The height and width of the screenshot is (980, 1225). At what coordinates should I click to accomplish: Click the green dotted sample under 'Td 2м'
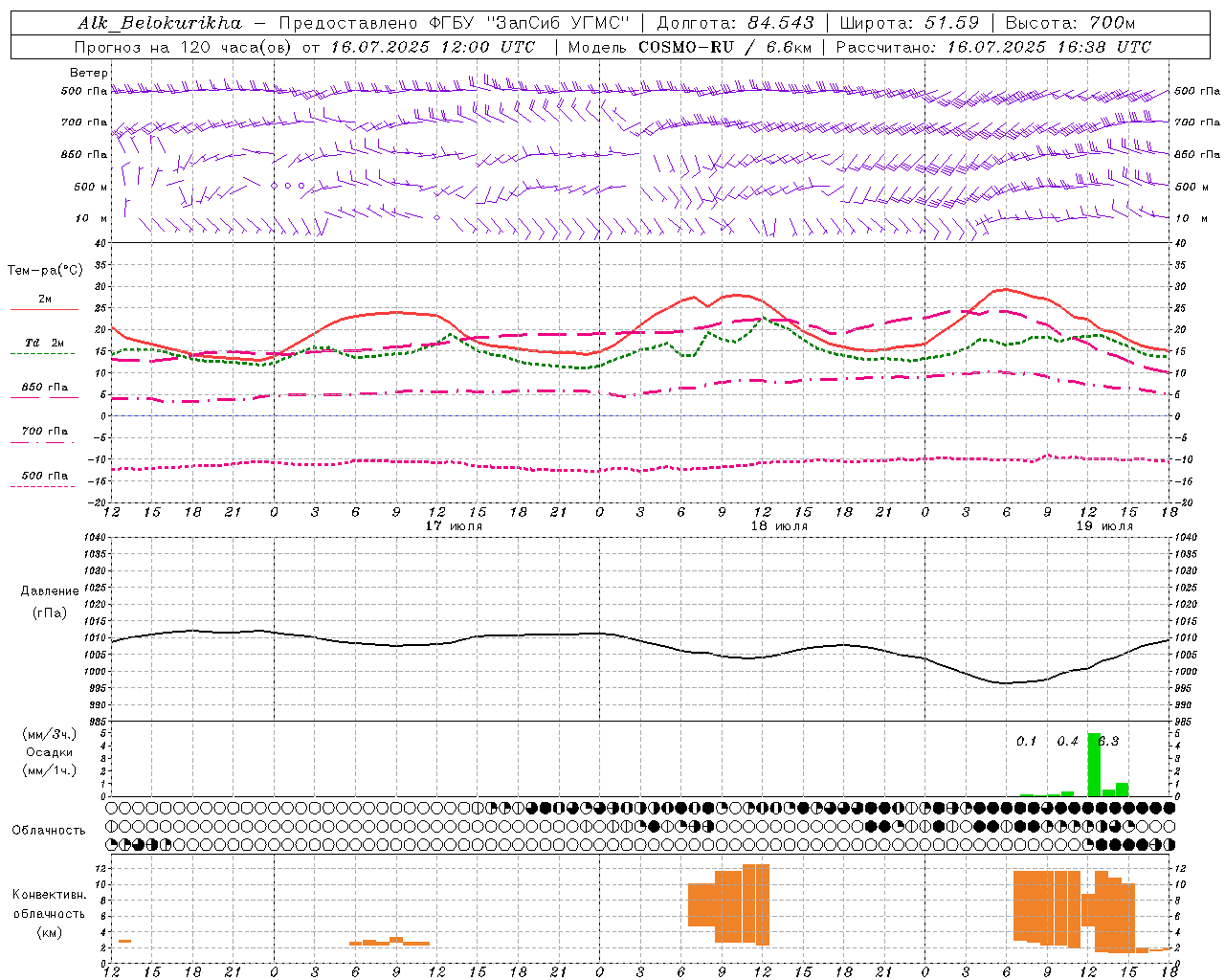click(42, 353)
